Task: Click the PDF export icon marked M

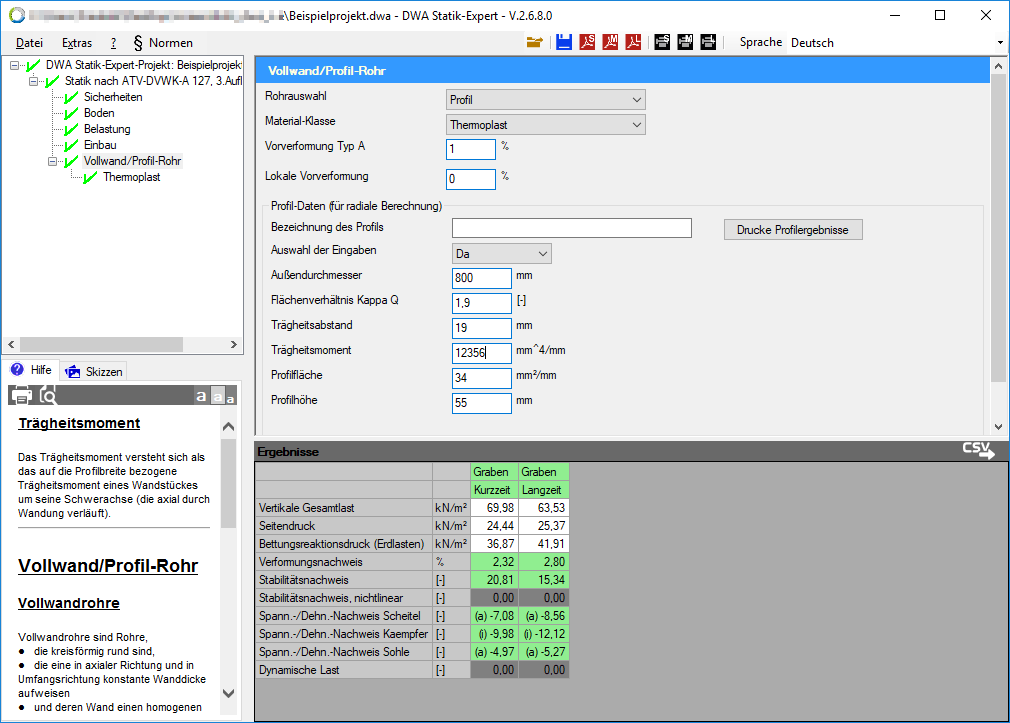Action: click(x=610, y=42)
